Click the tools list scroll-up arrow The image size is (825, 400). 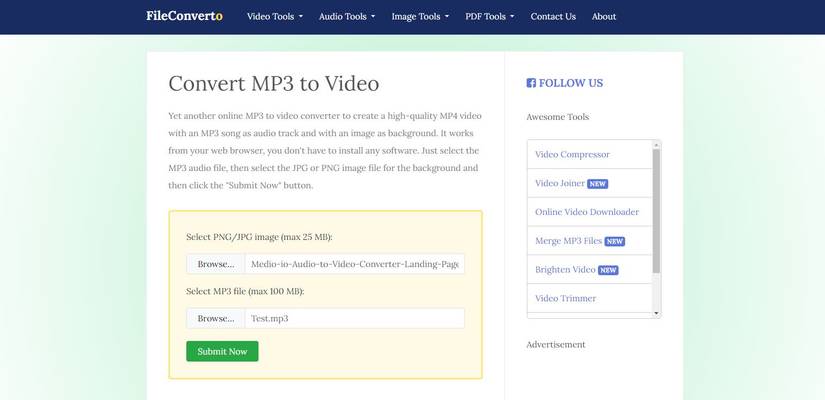click(656, 144)
